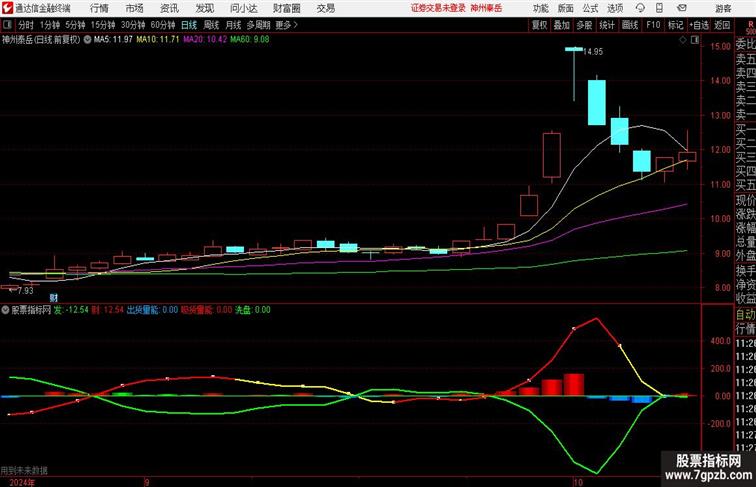Switch to 15分钟 chart period
Viewport: 756px width, 487px height.
103,25
